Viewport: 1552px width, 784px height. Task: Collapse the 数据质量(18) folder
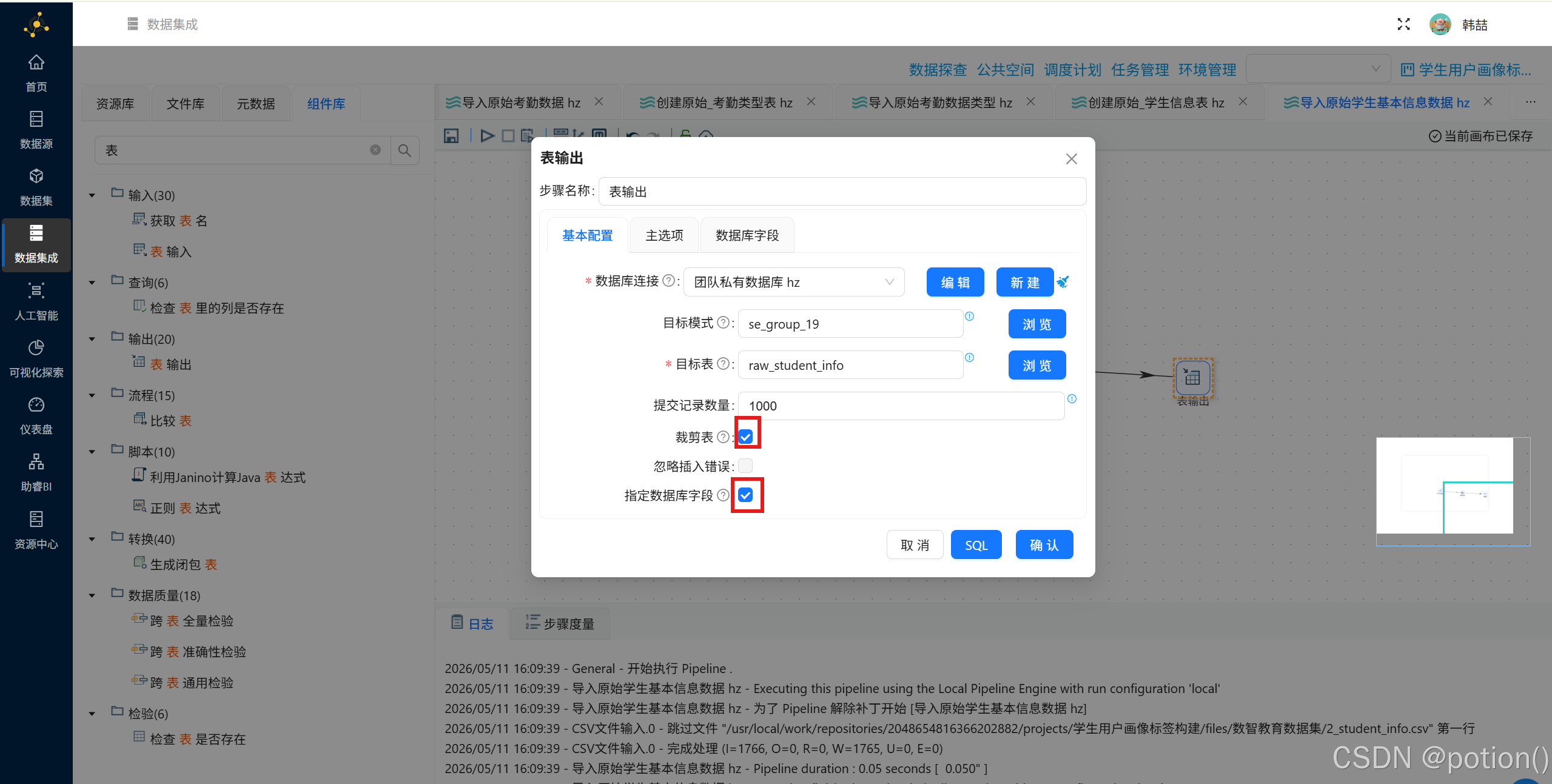92,595
